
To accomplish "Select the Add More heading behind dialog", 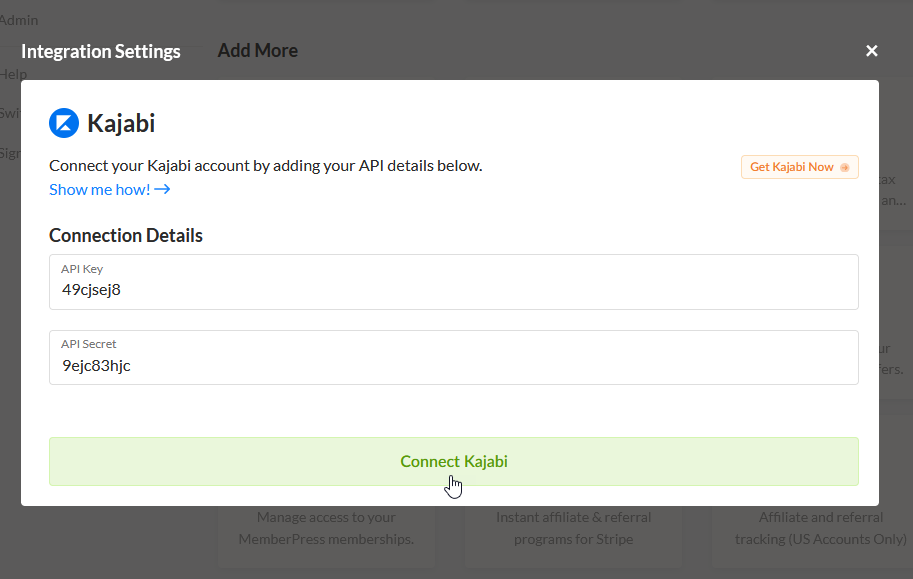I will (x=257, y=51).
